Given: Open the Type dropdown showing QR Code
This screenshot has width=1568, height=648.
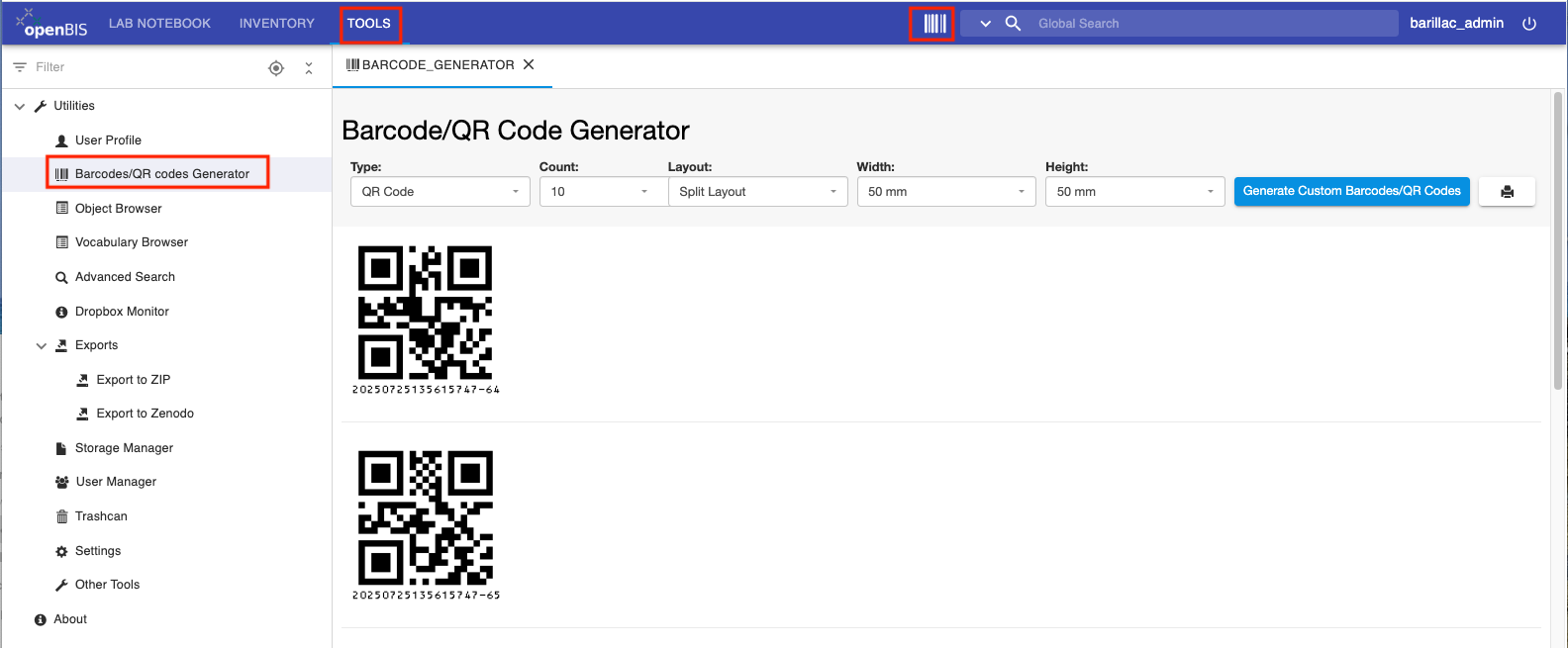Looking at the screenshot, I should point(441,192).
